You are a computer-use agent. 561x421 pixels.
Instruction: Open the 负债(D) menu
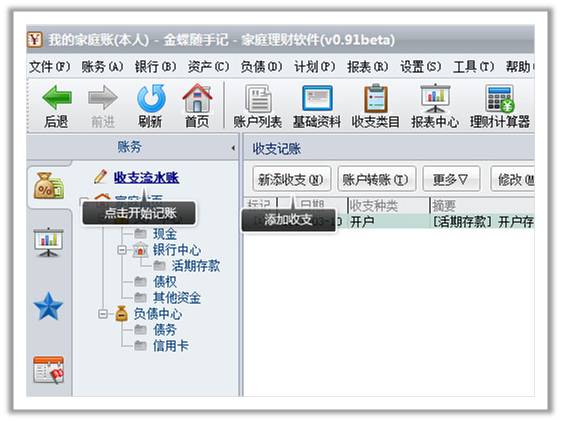click(262, 67)
